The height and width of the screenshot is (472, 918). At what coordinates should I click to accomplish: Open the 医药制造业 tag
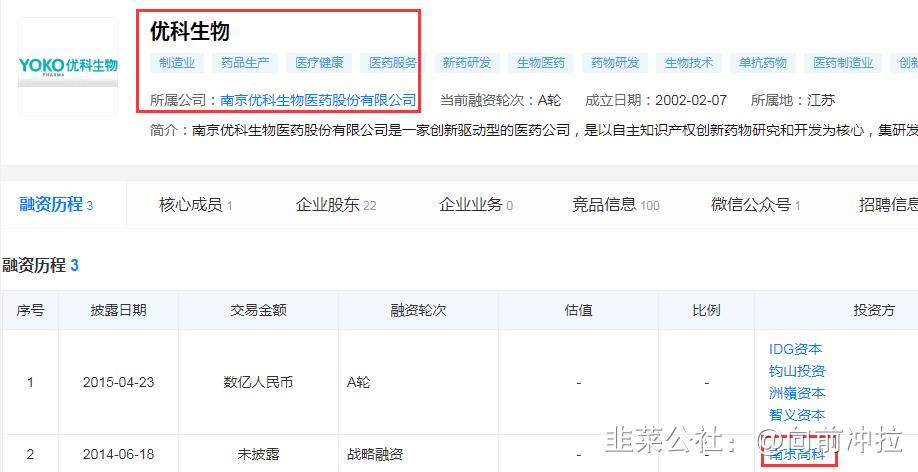pos(843,63)
